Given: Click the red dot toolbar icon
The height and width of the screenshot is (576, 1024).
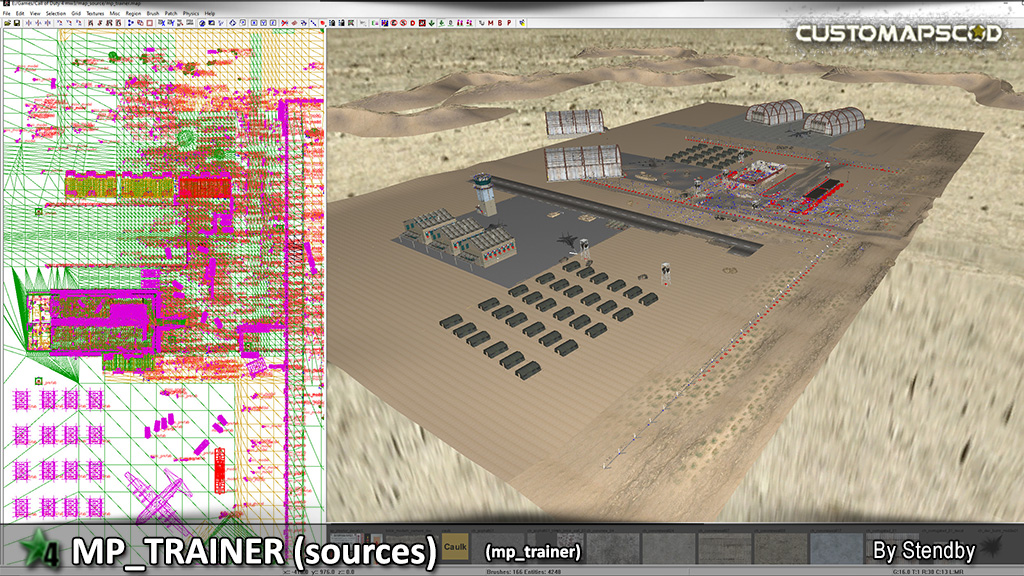Looking at the screenshot, I should (323, 23).
